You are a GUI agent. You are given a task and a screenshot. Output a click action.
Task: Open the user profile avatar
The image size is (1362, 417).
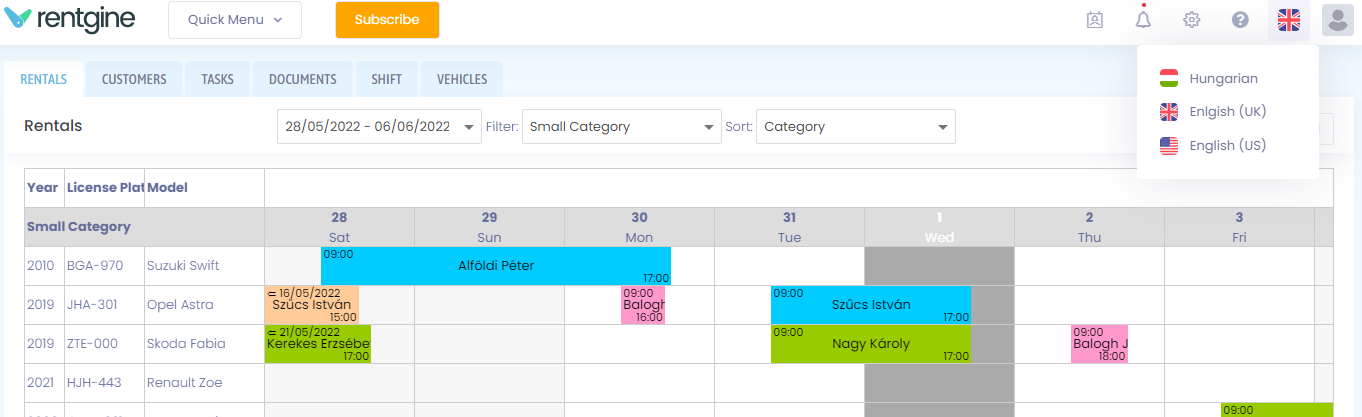point(1338,20)
